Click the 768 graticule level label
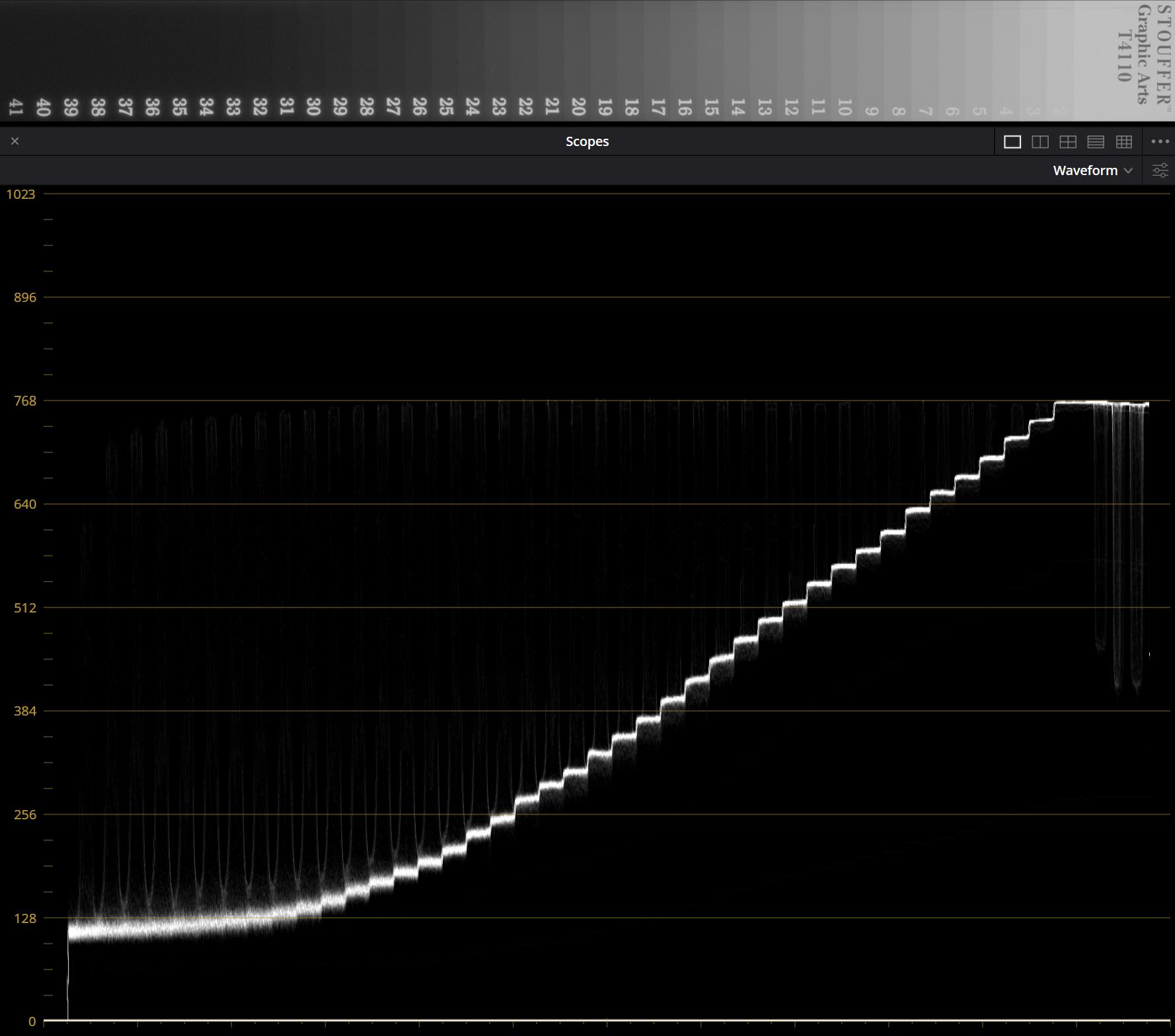This screenshot has height=1036, width=1175. pyautogui.click(x=25, y=401)
